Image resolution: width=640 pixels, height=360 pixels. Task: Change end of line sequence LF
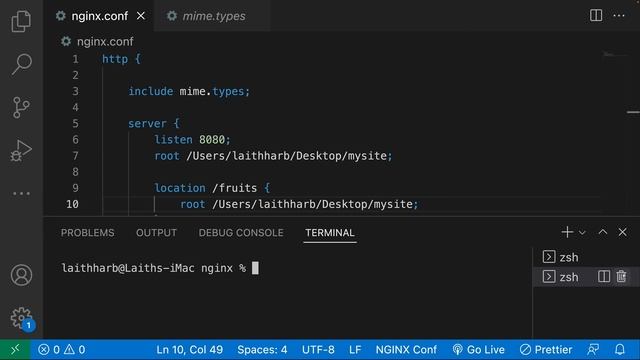355,350
